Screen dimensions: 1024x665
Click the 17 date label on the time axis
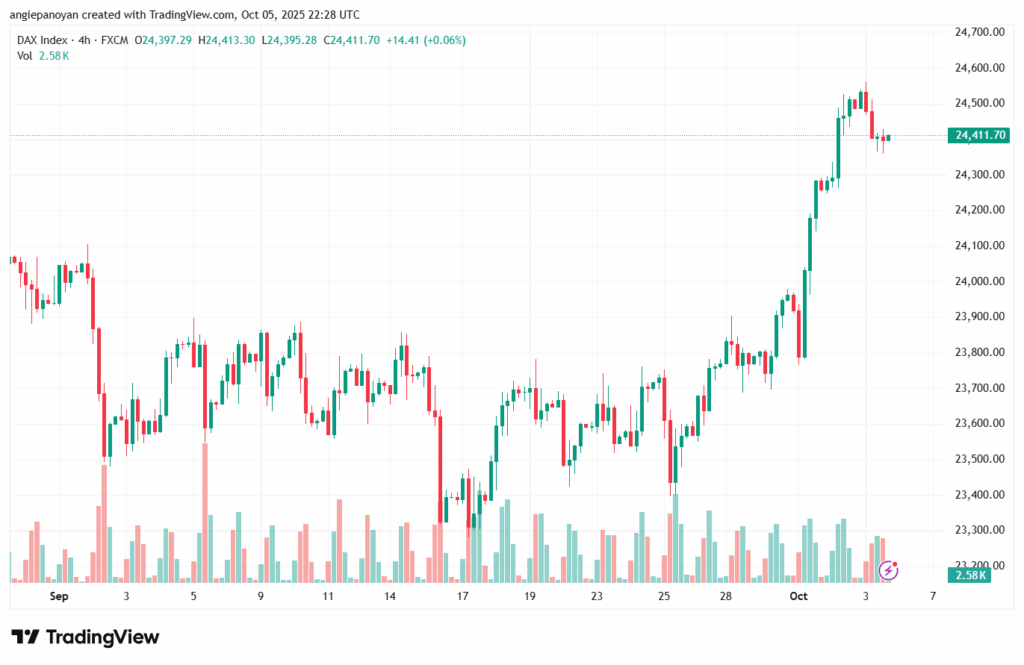pyautogui.click(x=463, y=596)
